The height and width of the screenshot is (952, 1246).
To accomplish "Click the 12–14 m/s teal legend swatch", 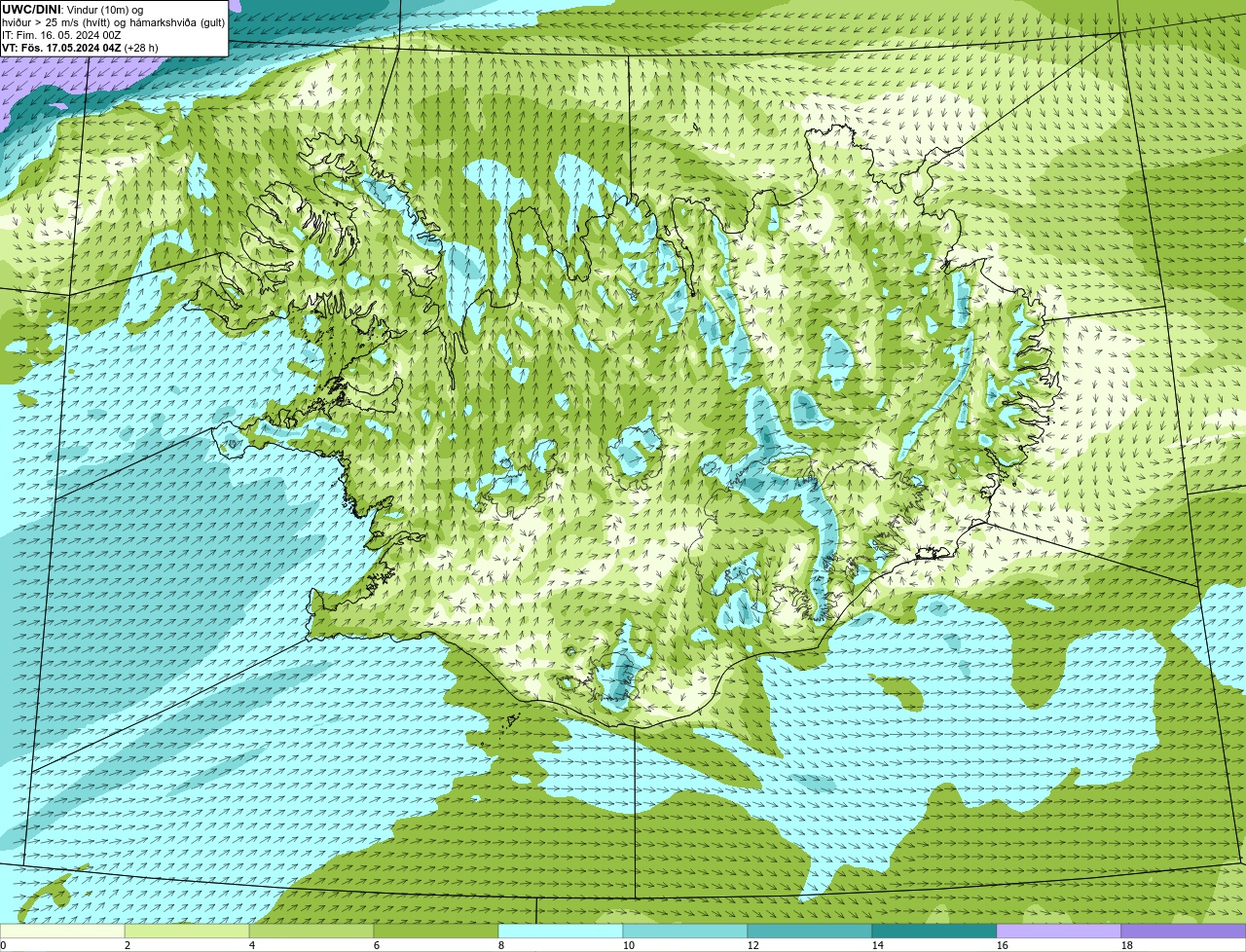I will [810, 932].
